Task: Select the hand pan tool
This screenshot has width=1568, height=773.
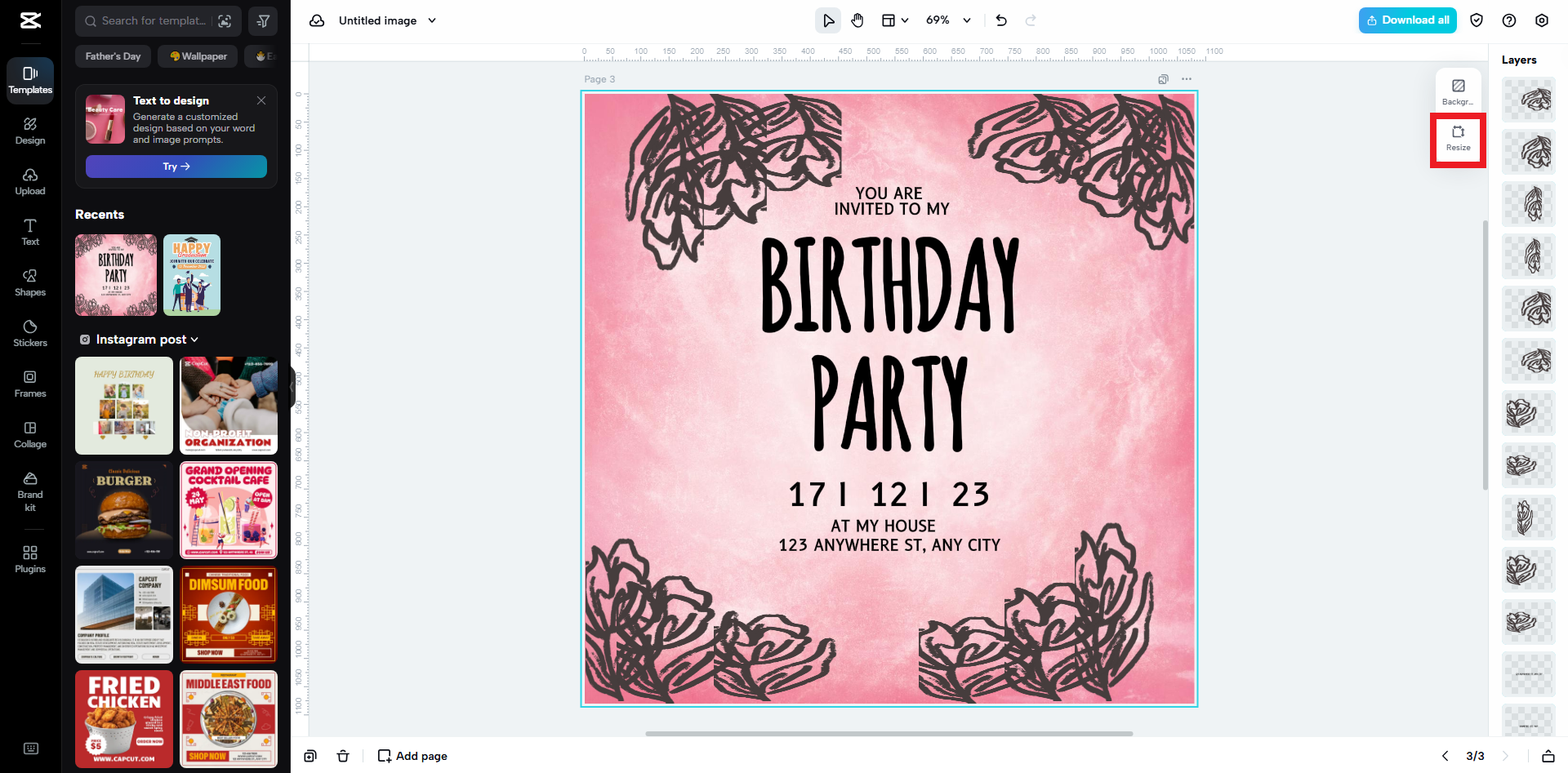Action: tap(857, 20)
